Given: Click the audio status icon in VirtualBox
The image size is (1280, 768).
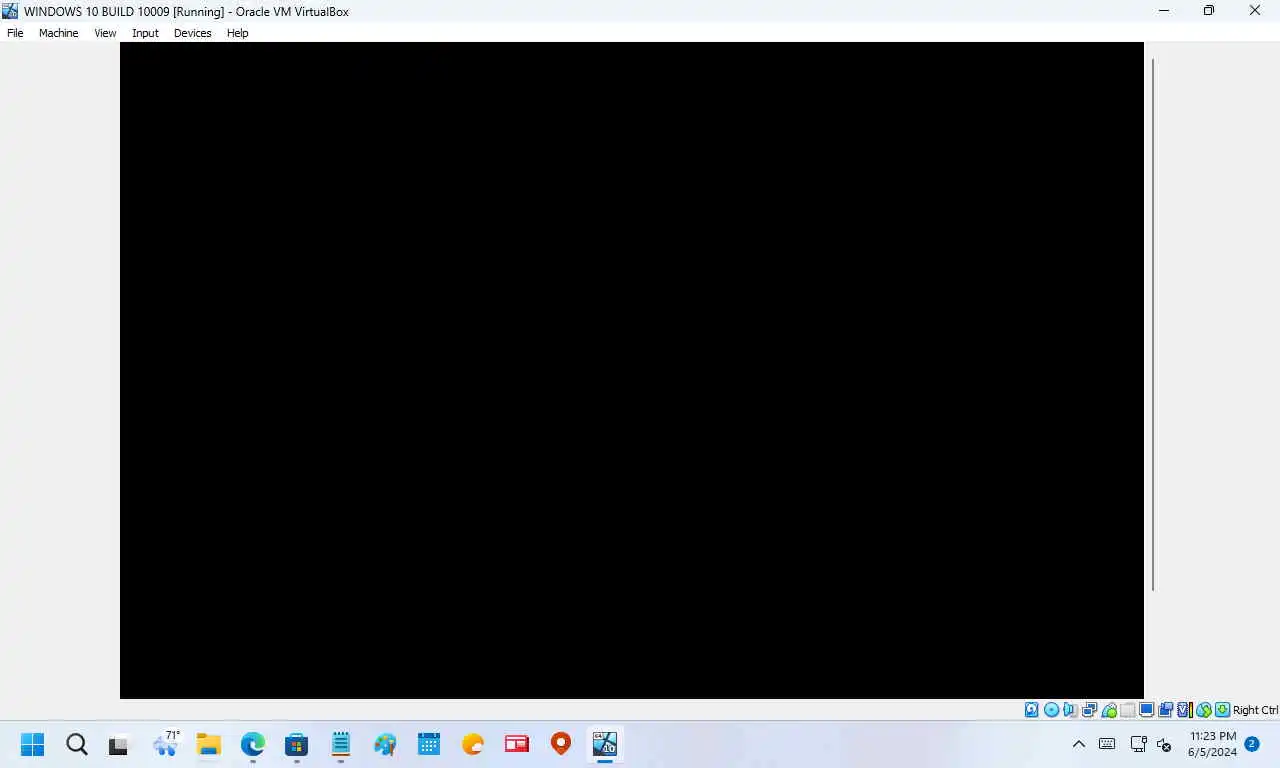Looking at the screenshot, I should point(1070,710).
